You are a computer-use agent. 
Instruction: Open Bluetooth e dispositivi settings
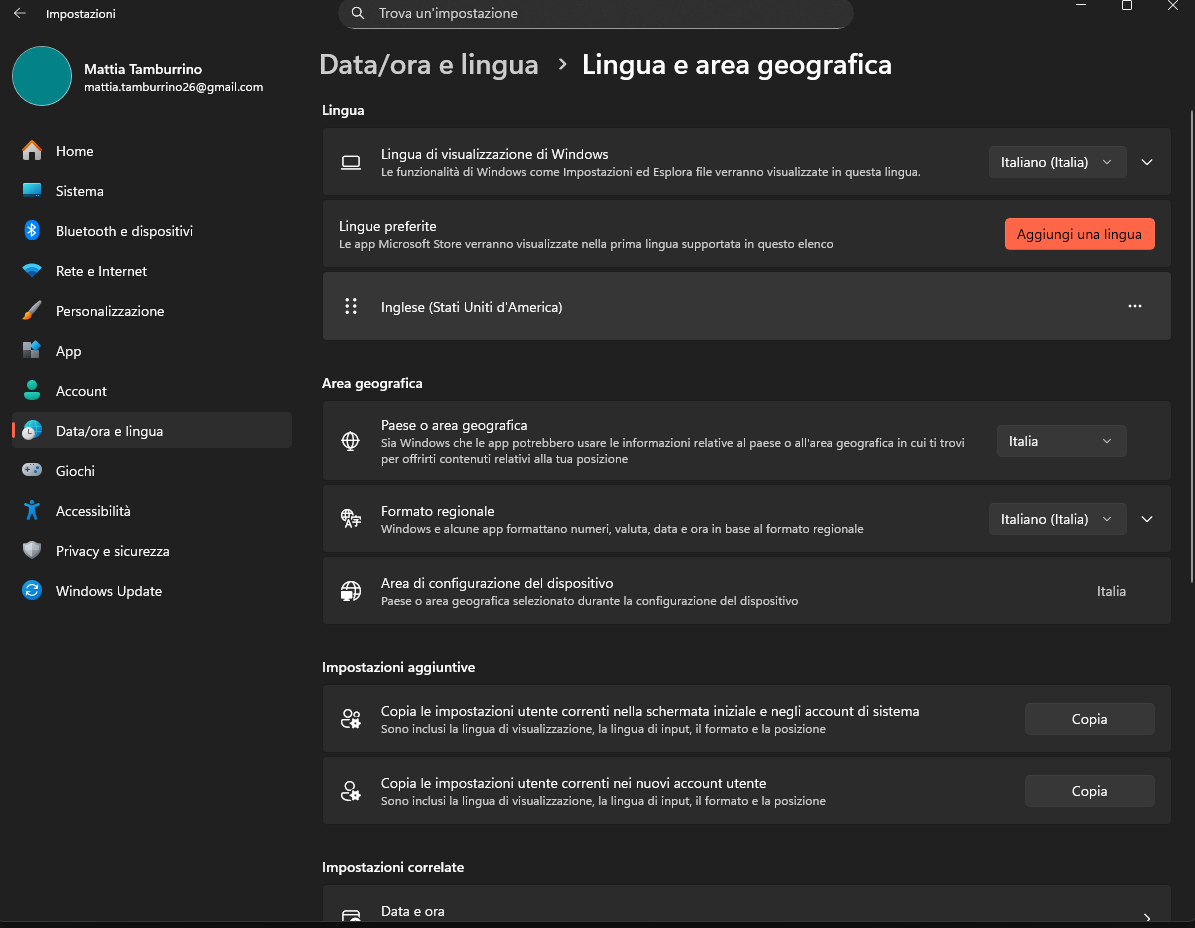pos(152,231)
